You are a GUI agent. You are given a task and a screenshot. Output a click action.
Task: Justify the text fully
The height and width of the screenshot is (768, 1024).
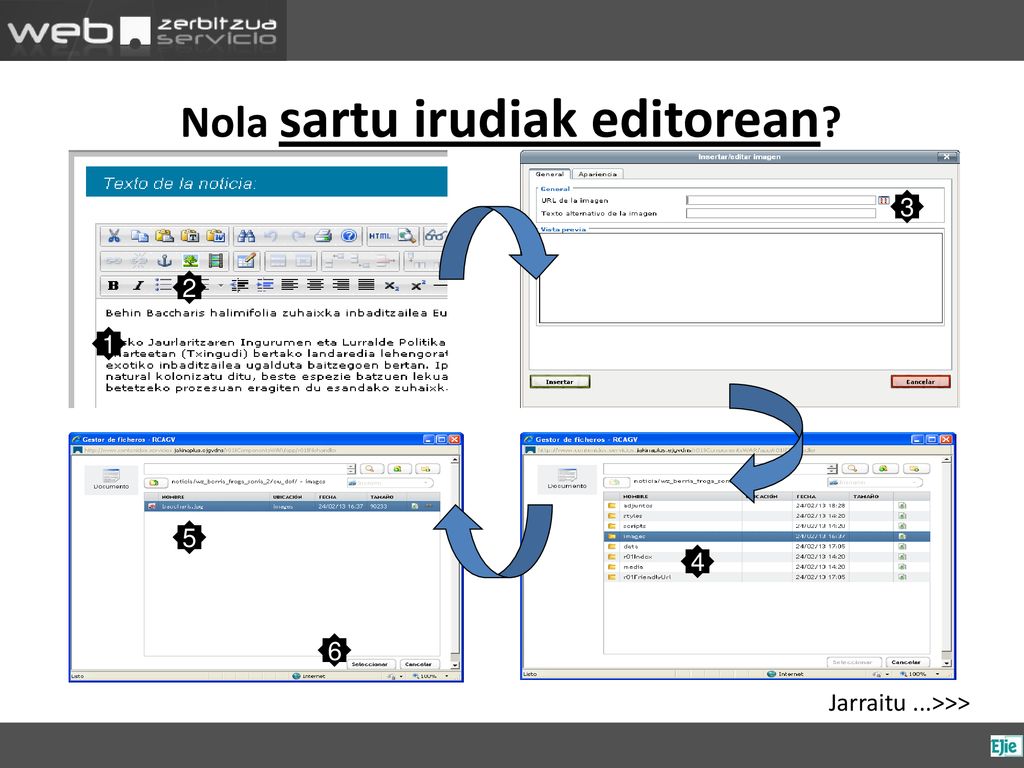366,285
